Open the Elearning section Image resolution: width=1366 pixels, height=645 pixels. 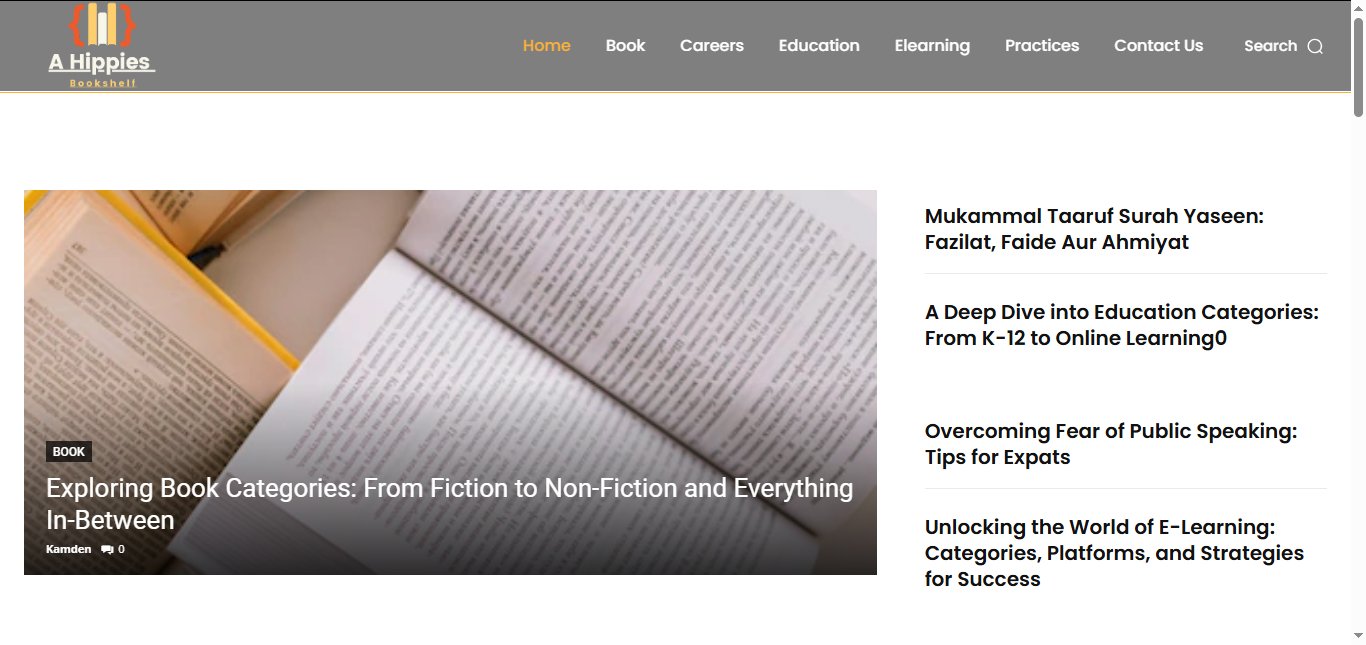coord(932,45)
